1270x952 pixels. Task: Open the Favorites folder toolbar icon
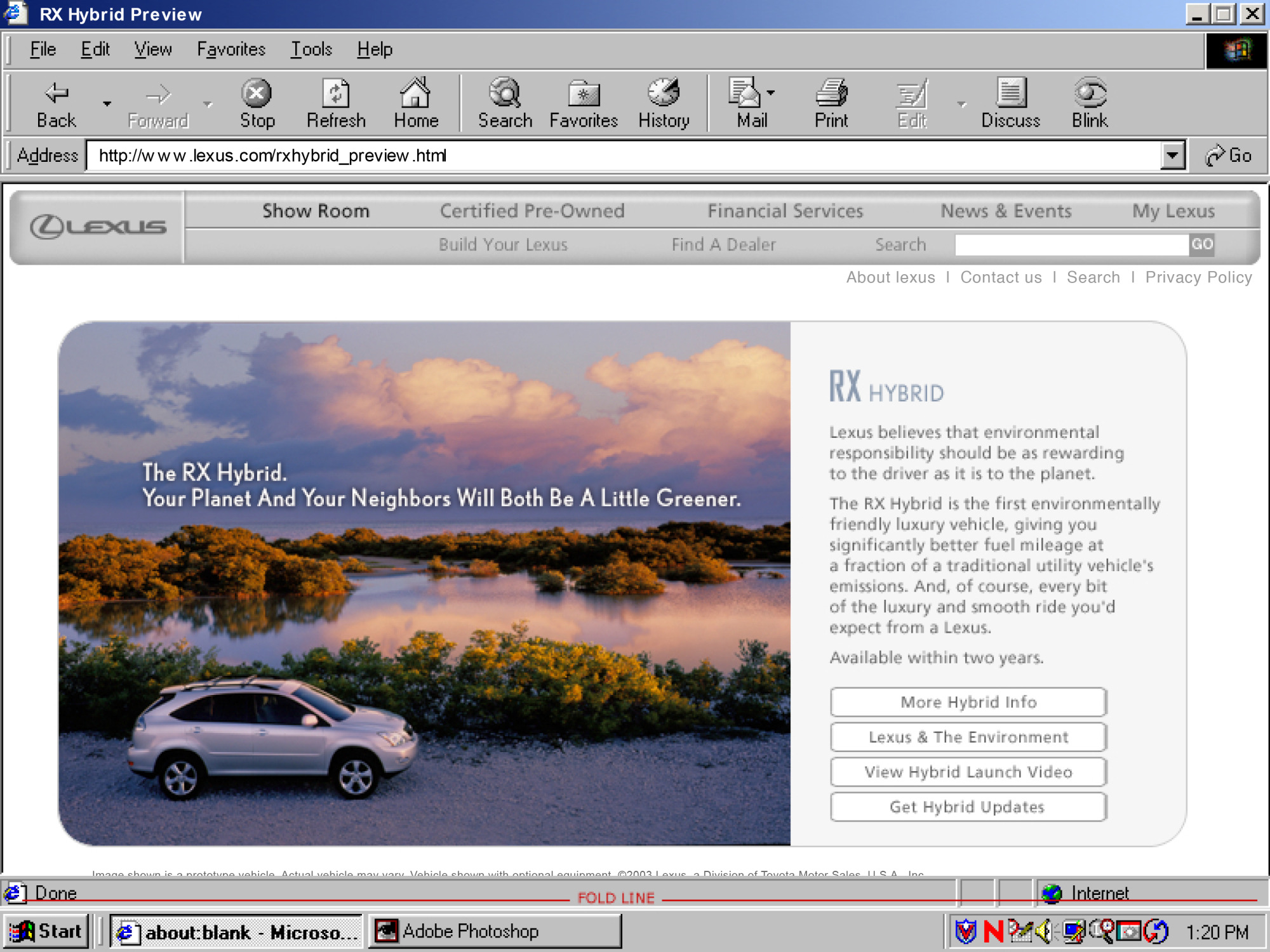(x=583, y=94)
